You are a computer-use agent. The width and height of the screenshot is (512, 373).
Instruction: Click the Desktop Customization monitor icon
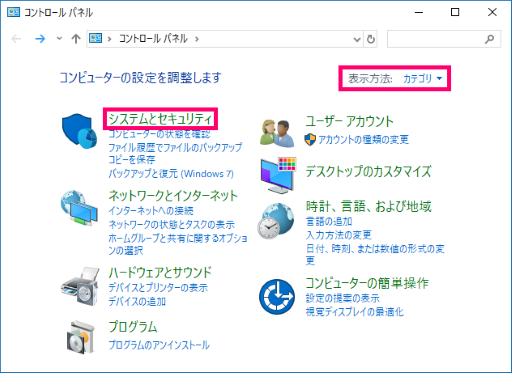click(x=278, y=175)
